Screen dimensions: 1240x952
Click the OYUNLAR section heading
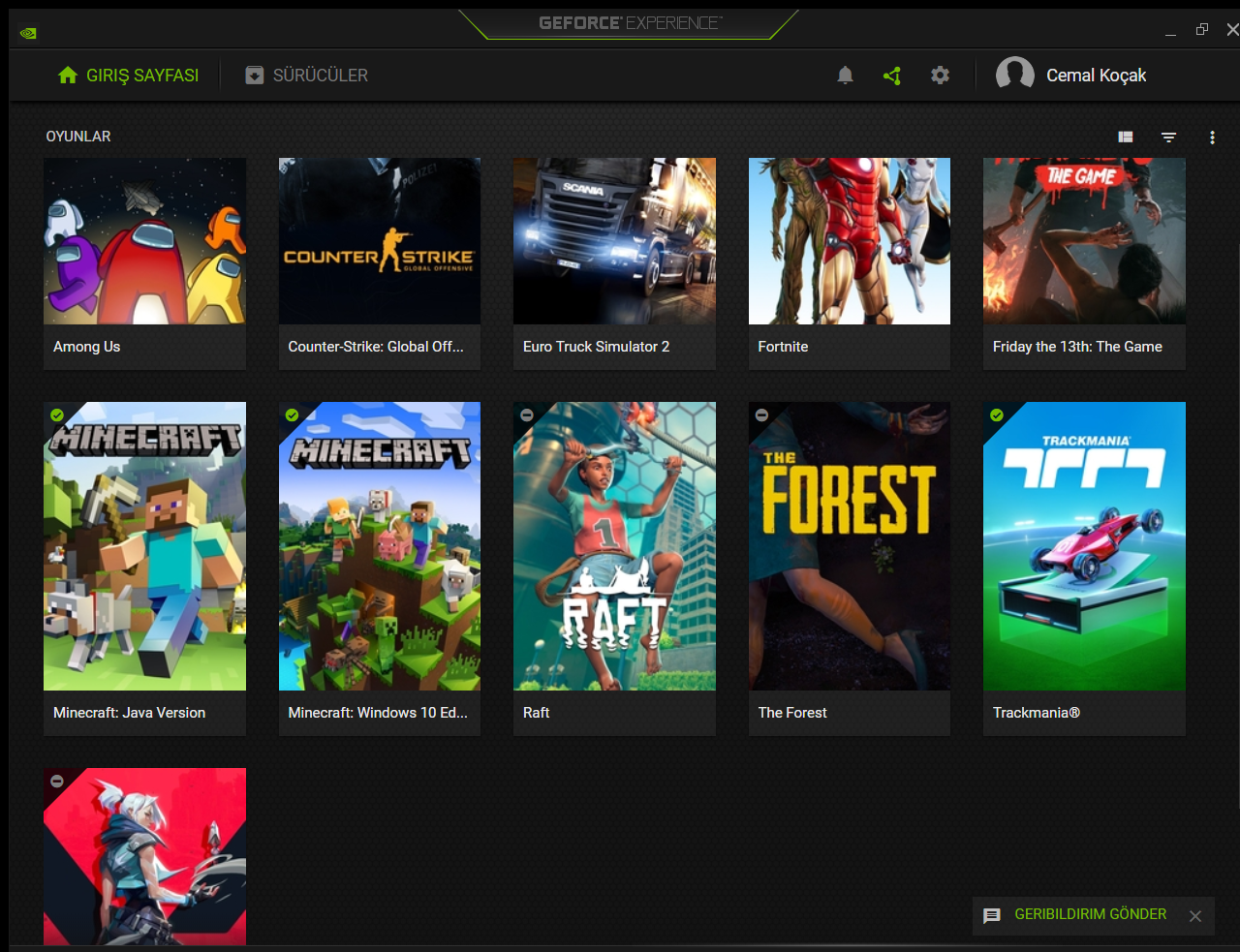click(78, 137)
